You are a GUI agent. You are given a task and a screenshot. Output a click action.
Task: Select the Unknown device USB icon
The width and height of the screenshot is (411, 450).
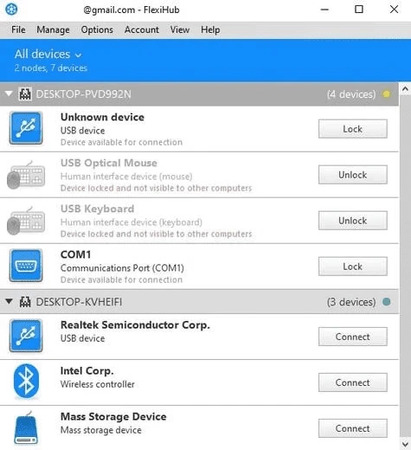[26, 128]
